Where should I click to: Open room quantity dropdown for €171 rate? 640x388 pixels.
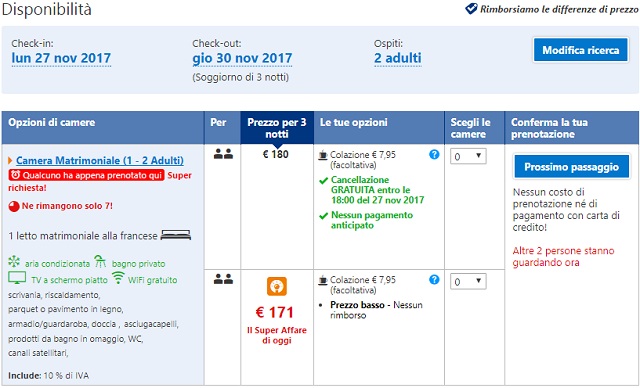click(x=468, y=282)
